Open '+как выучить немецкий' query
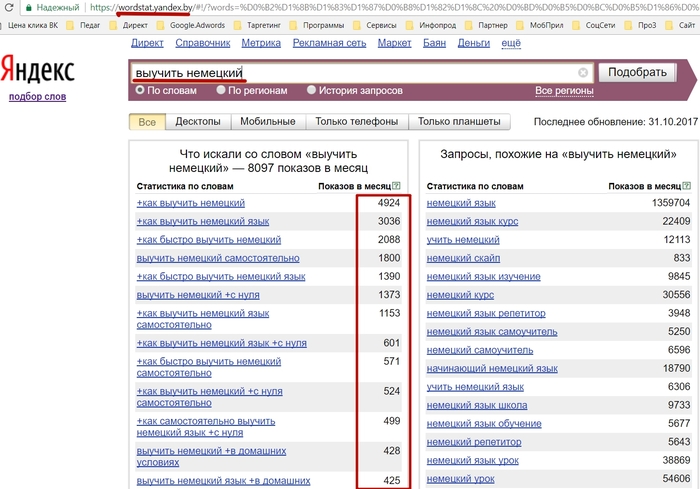700x489 pixels. [191, 203]
